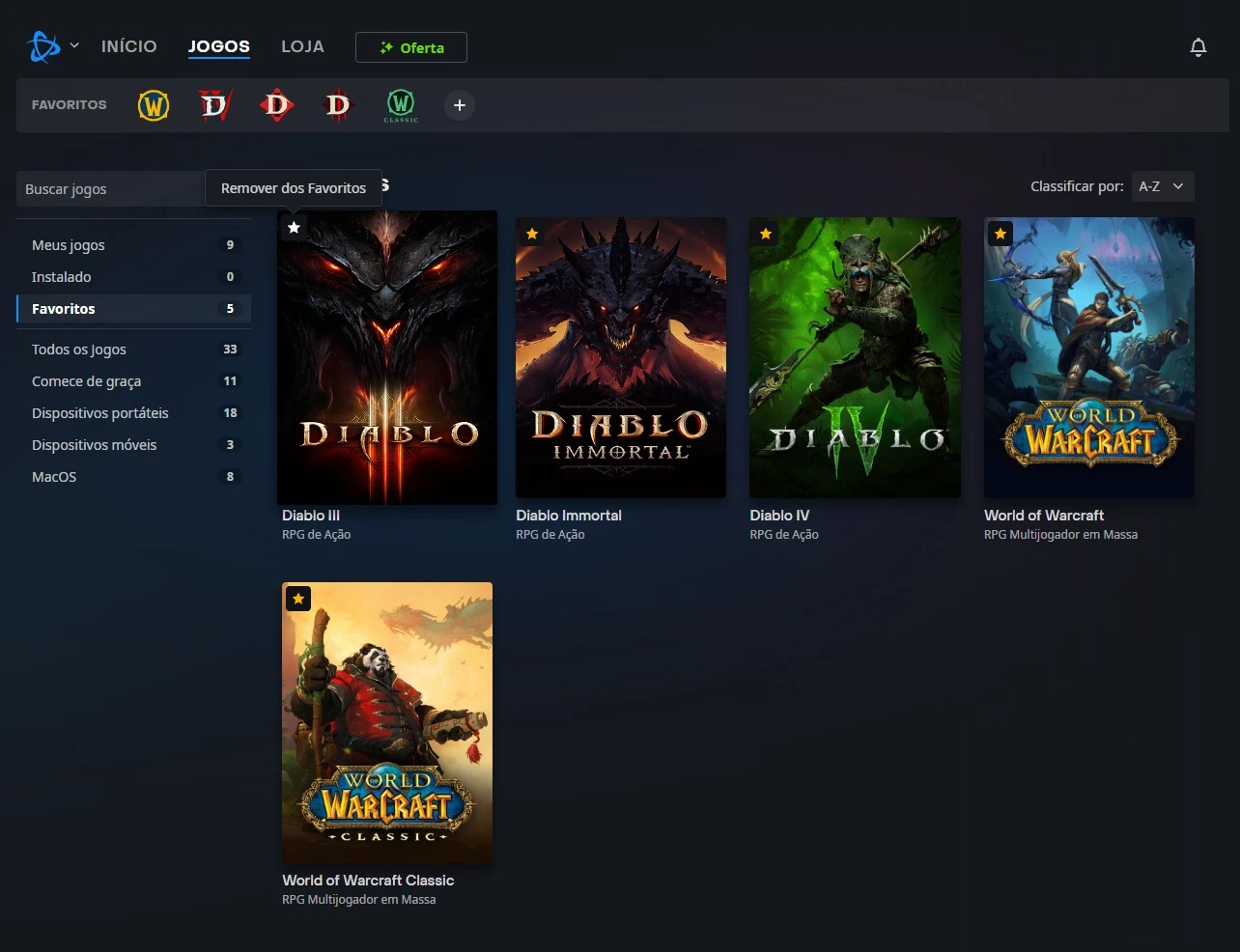Click the Battle.net logo
The height and width of the screenshot is (952, 1240).
[x=43, y=46]
